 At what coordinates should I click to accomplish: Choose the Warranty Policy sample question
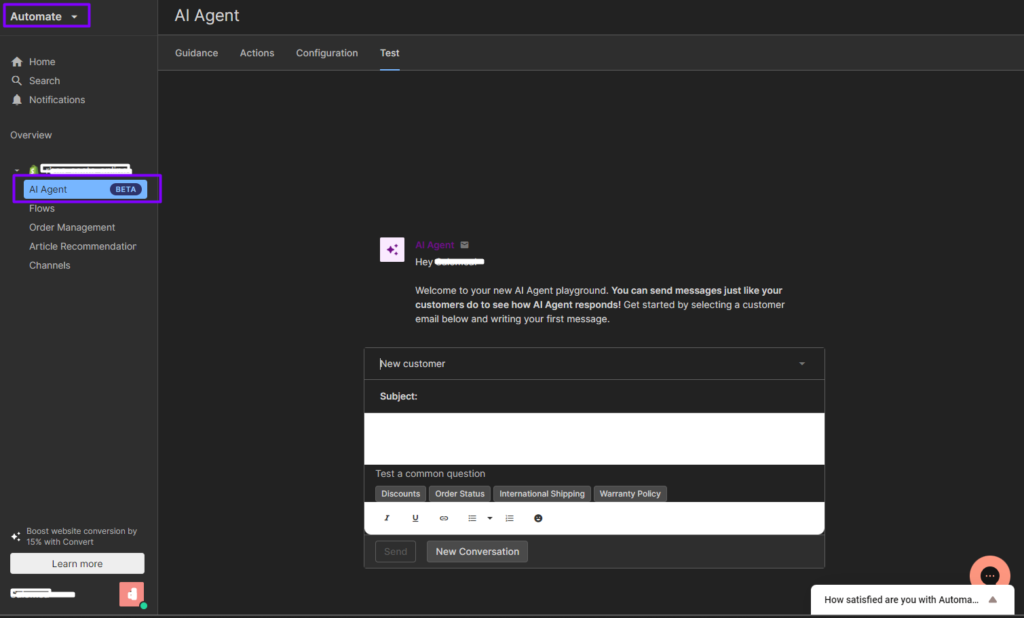click(630, 494)
